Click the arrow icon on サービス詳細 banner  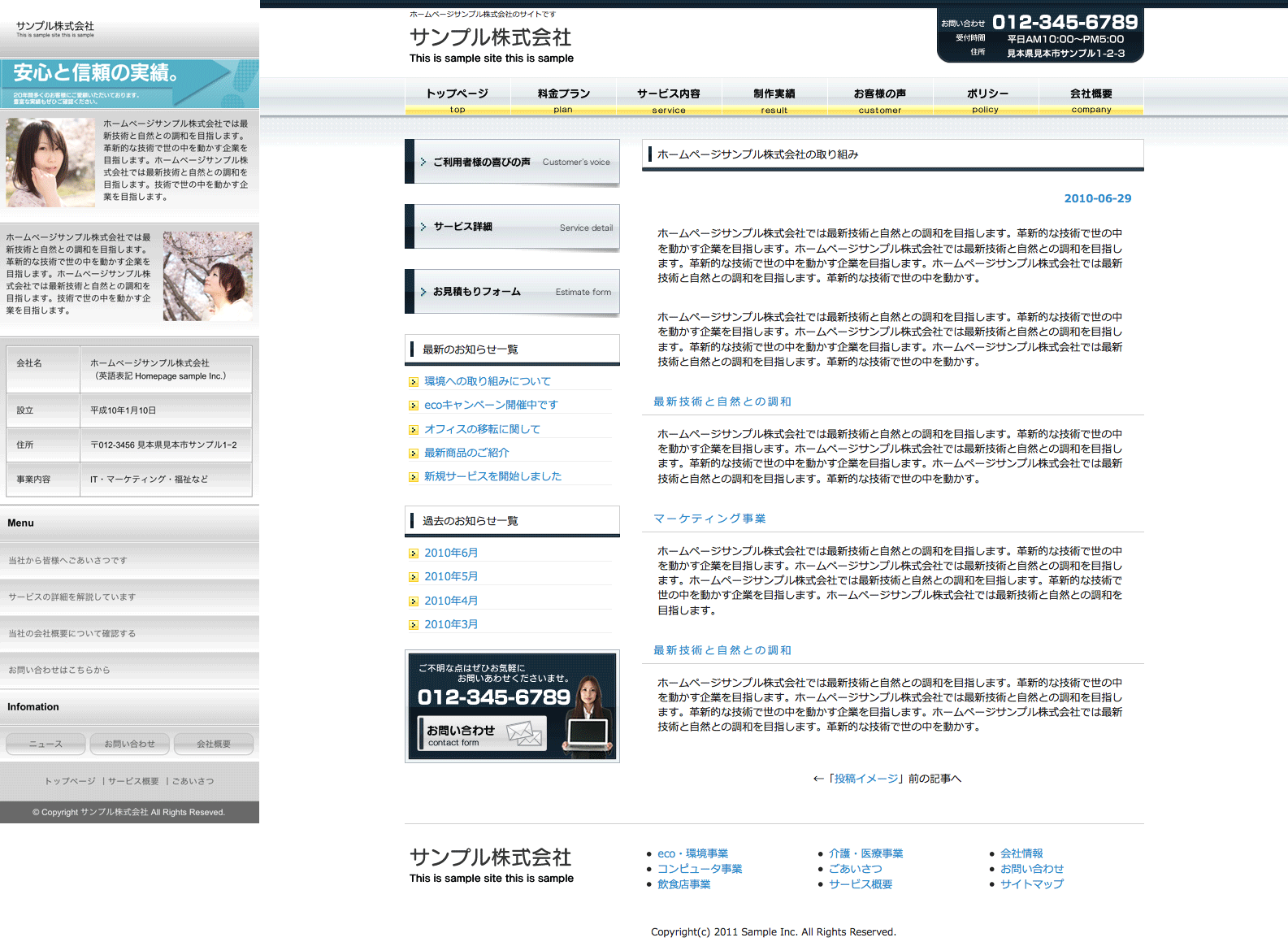(x=423, y=227)
